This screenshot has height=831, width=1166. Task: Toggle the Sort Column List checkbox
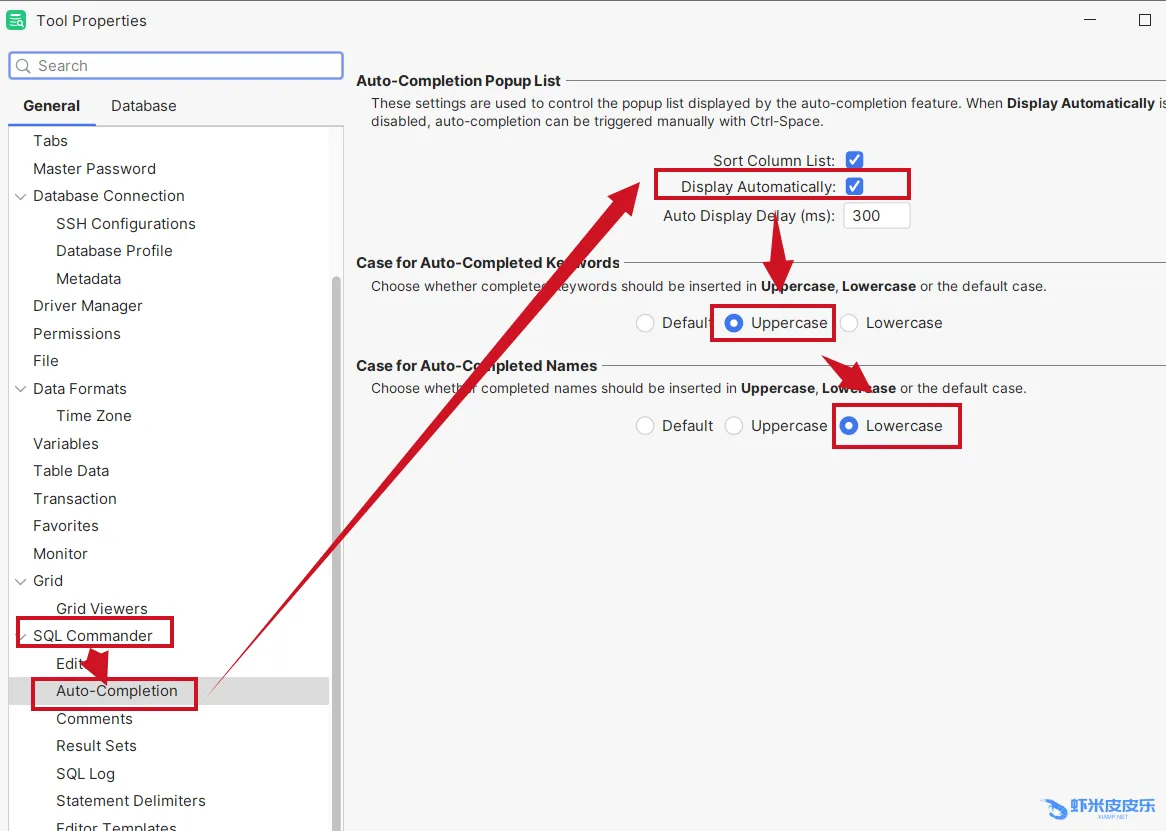[854, 160]
